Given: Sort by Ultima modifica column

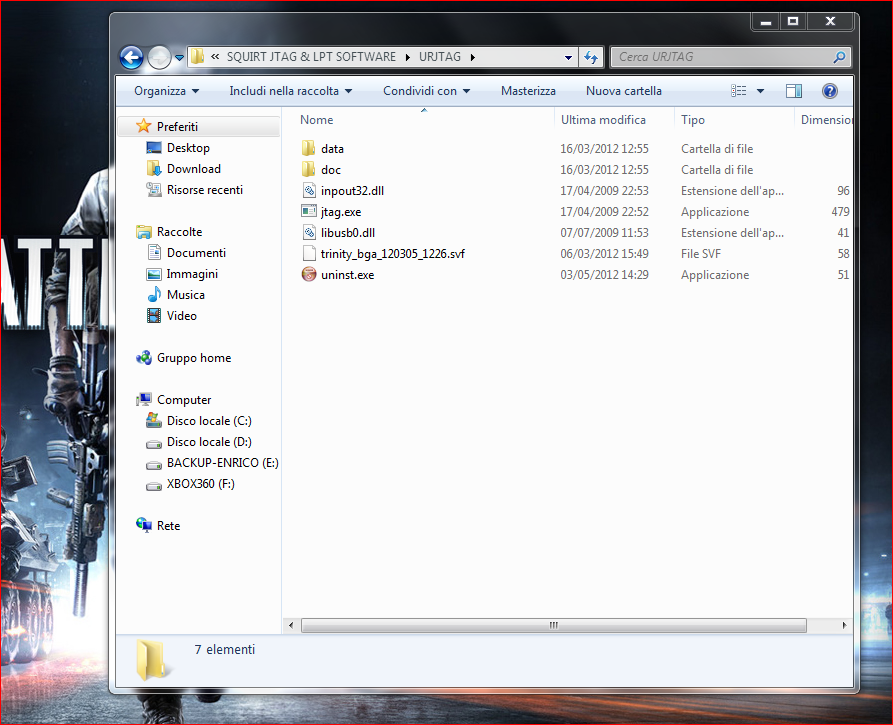Looking at the screenshot, I should click(603, 120).
